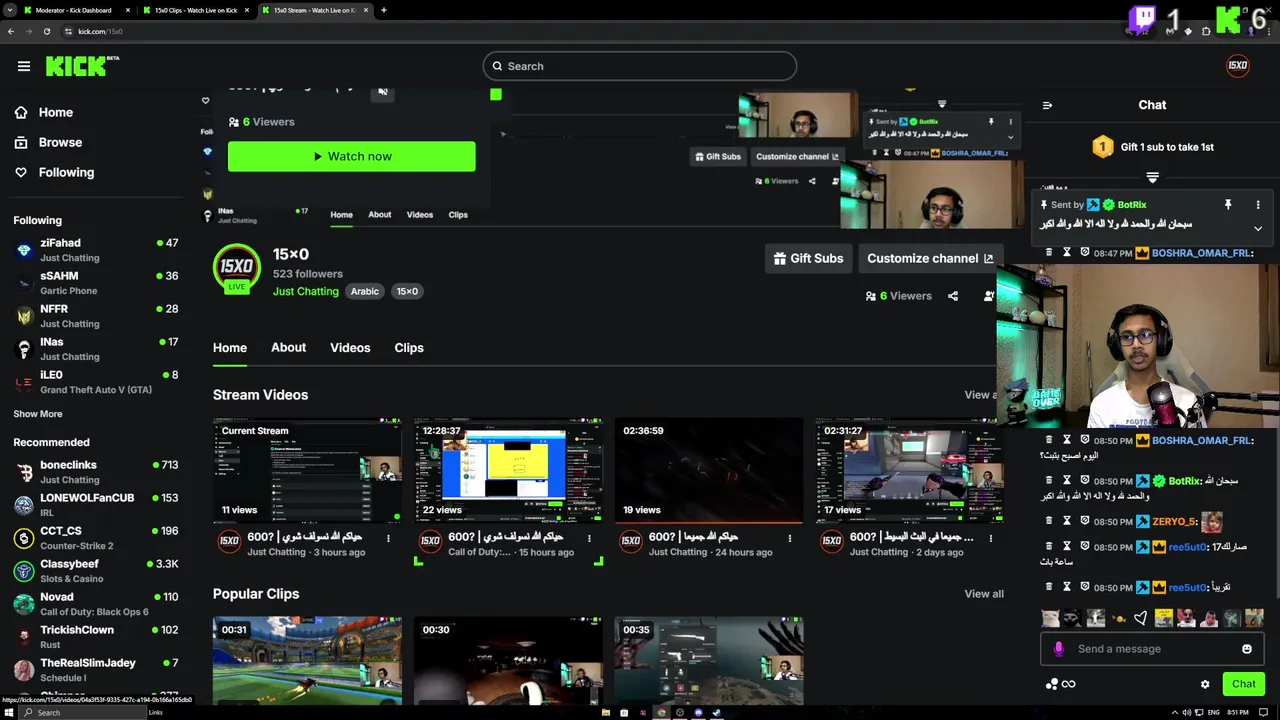
Task: Open options for first stream video
Action: tap(388, 538)
